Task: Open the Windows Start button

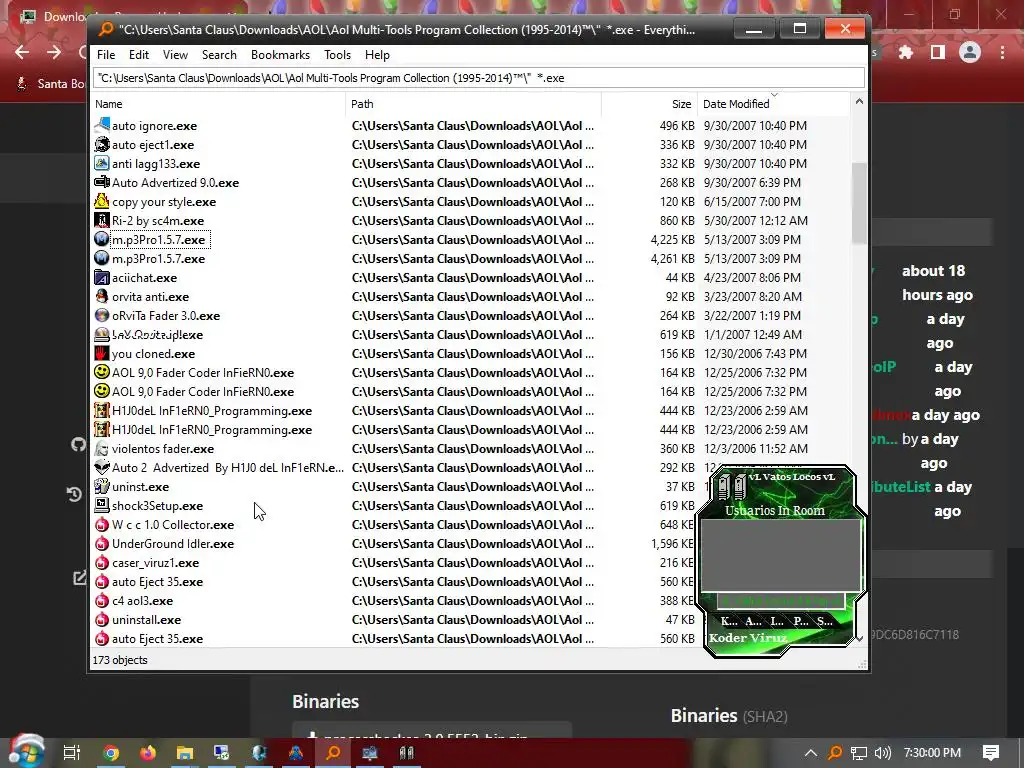Action: click(x=26, y=752)
